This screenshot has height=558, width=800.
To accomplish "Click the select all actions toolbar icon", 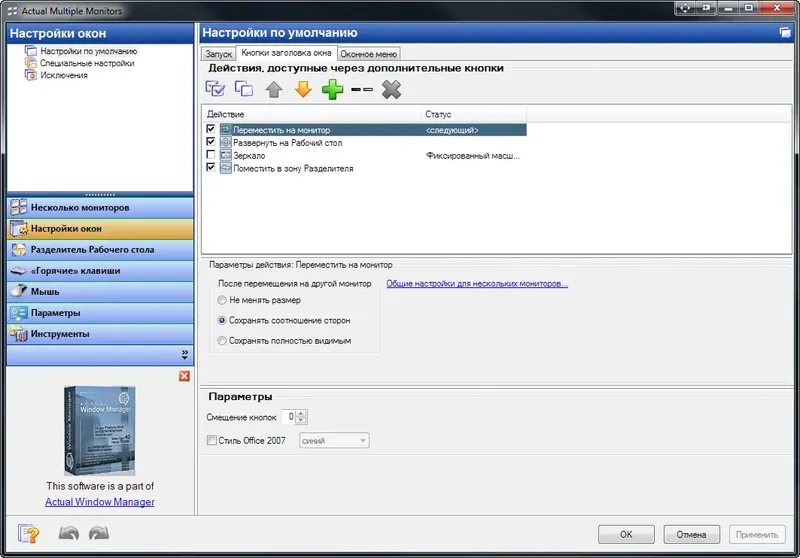I will pos(215,89).
